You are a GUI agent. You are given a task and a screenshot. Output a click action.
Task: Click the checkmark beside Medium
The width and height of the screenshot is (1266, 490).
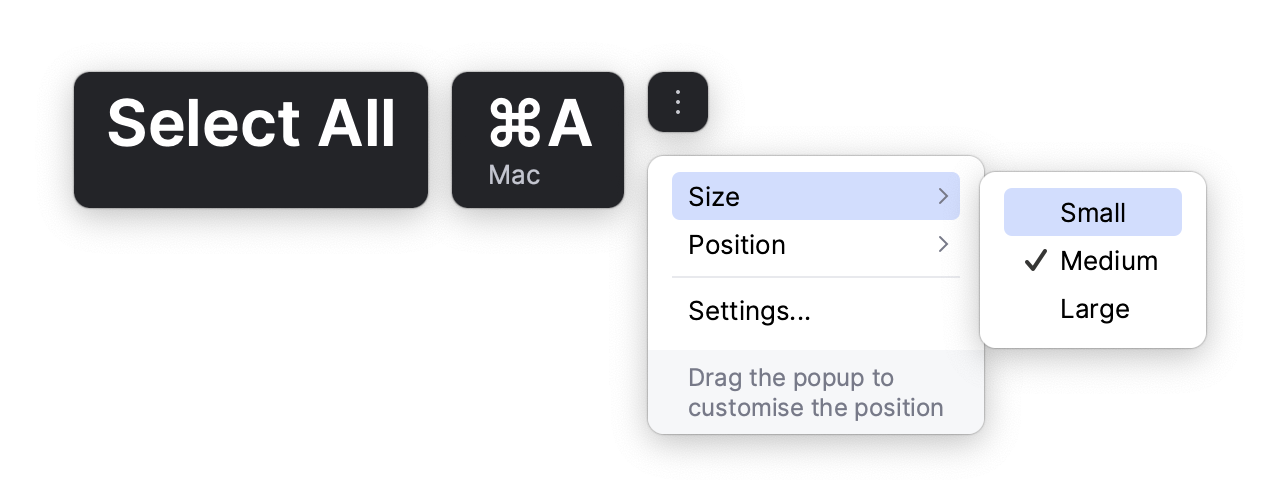pos(1035,261)
